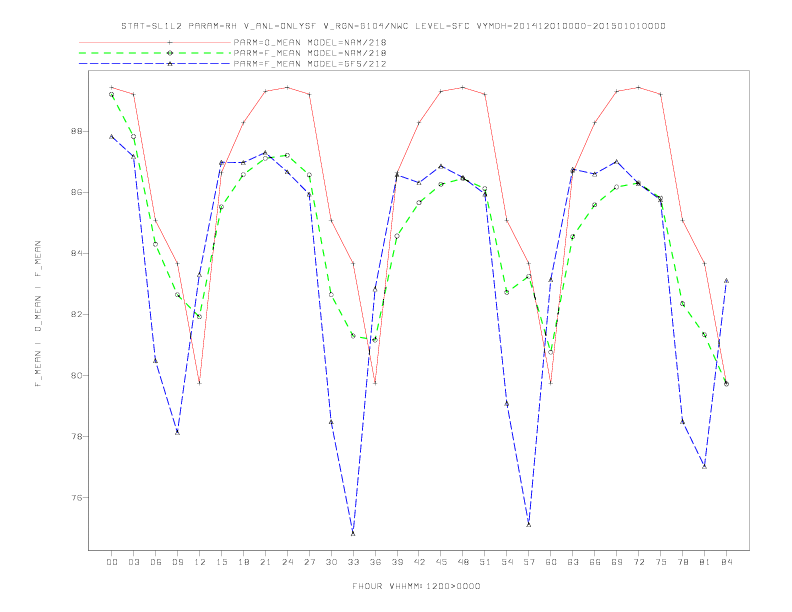Click x-axis tick label 81

point(705,562)
